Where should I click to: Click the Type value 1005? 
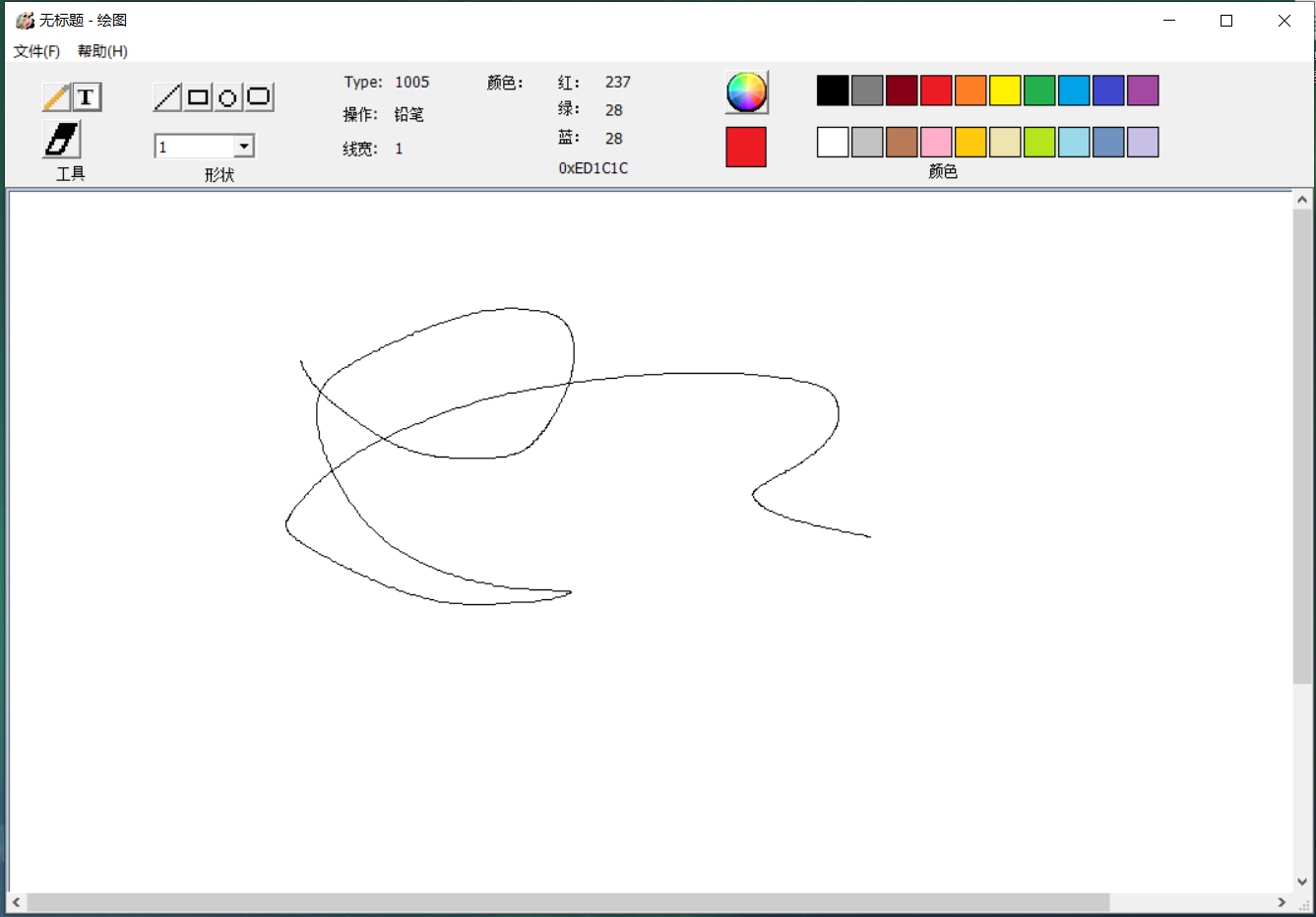[412, 82]
